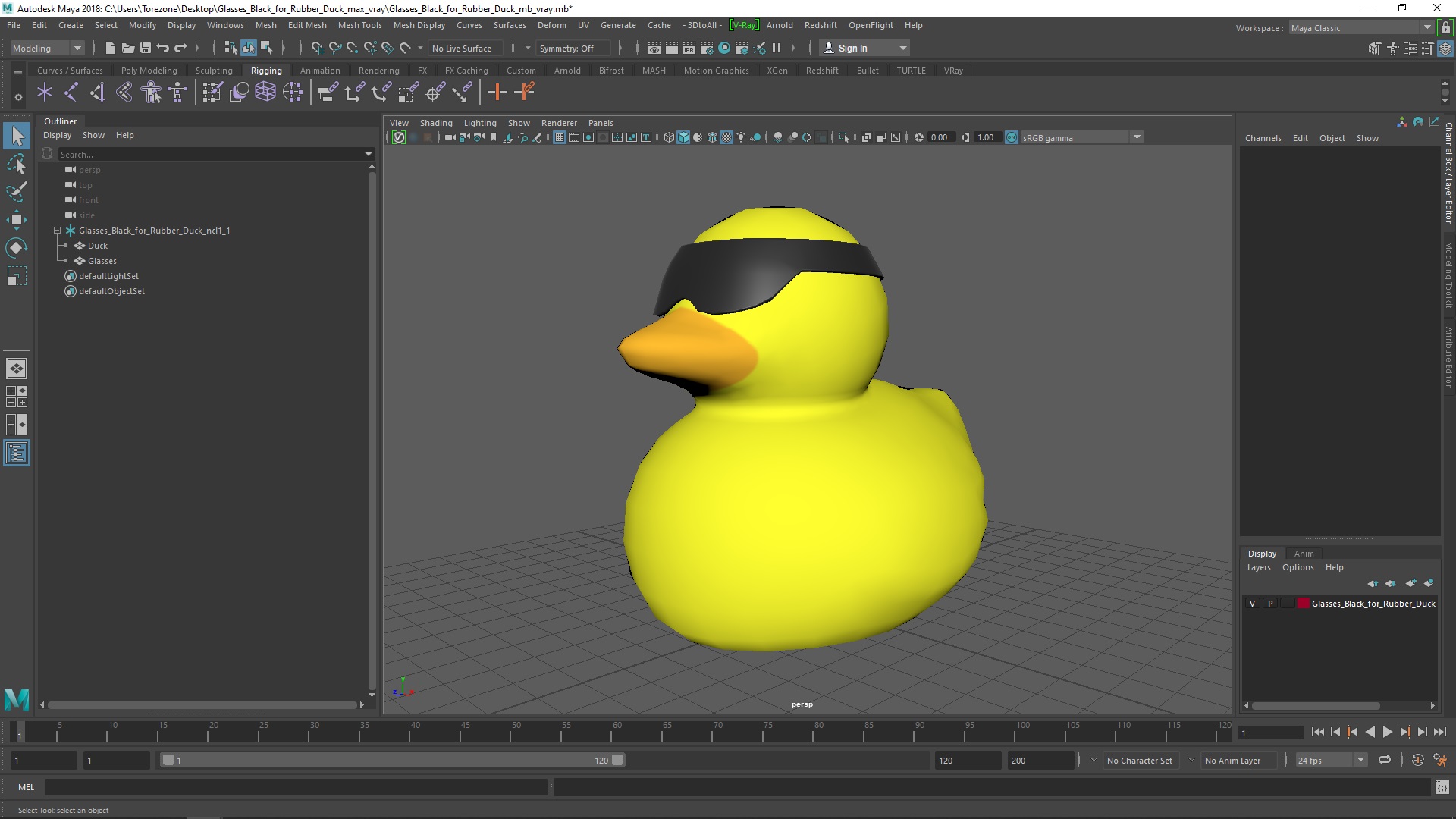The height and width of the screenshot is (819, 1456).
Task: Open the Mesh Tools menu
Action: click(359, 25)
